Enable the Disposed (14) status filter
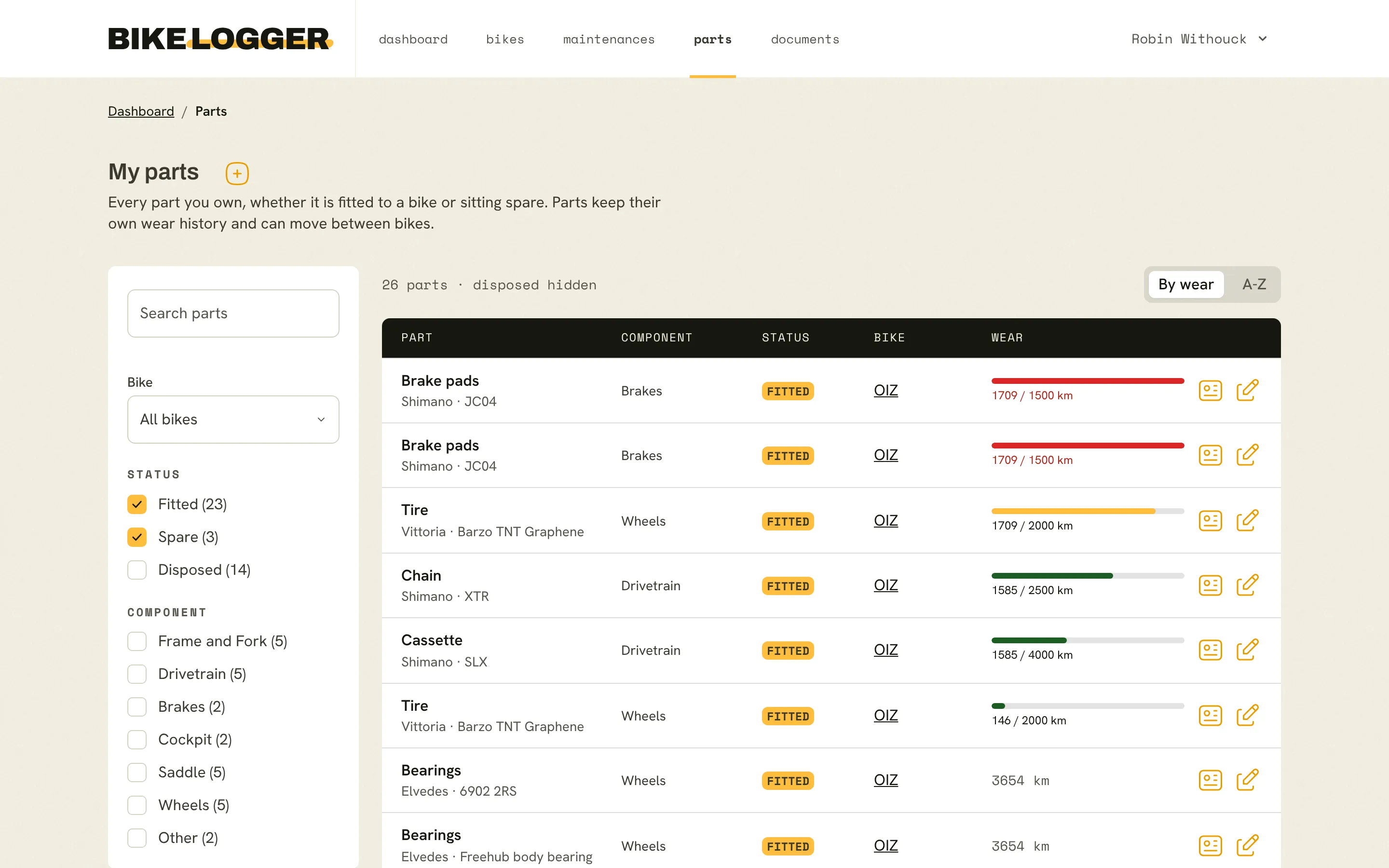The height and width of the screenshot is (868, 1389). pos(136,570)
